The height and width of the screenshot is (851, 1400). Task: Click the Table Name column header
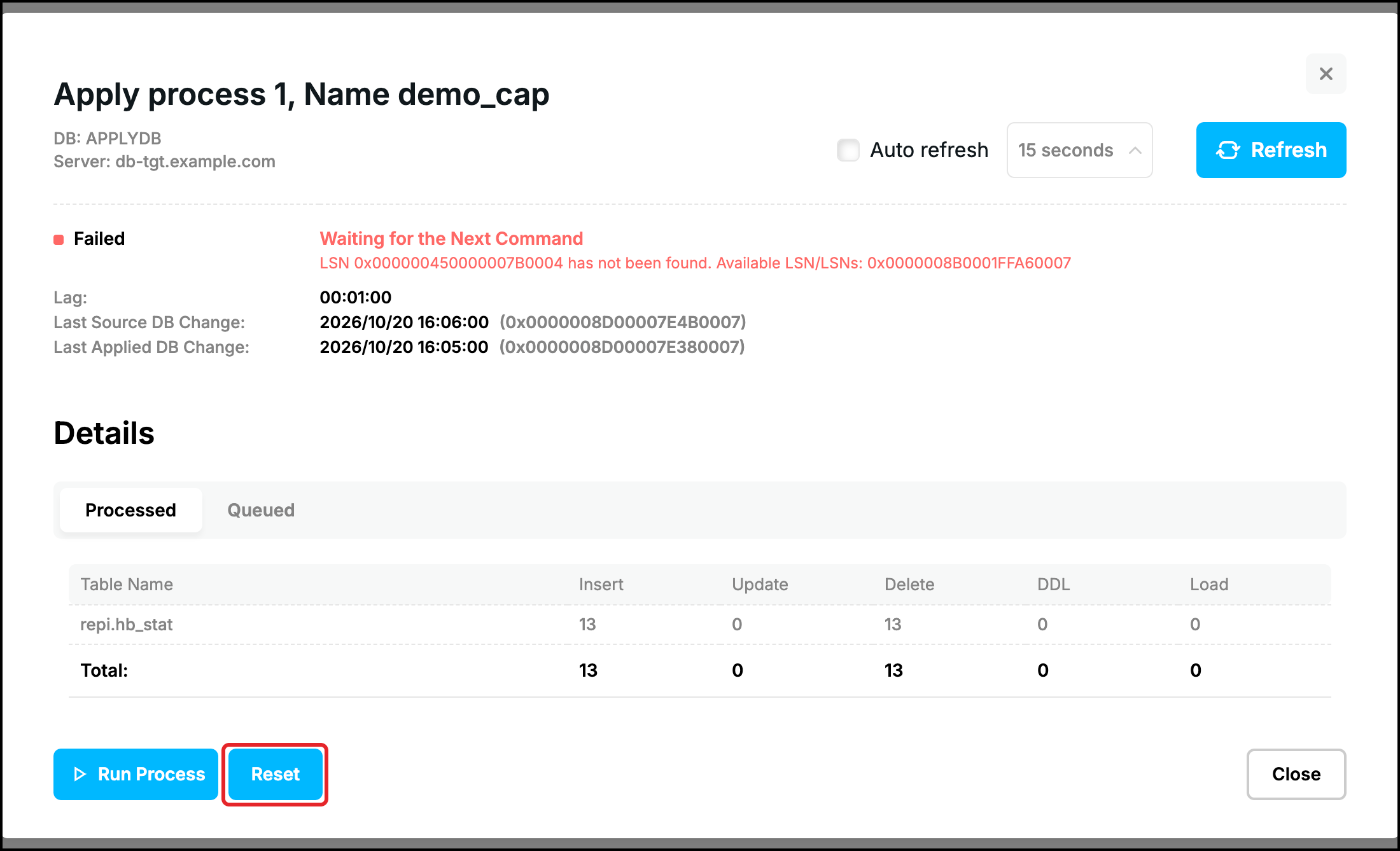127,584
